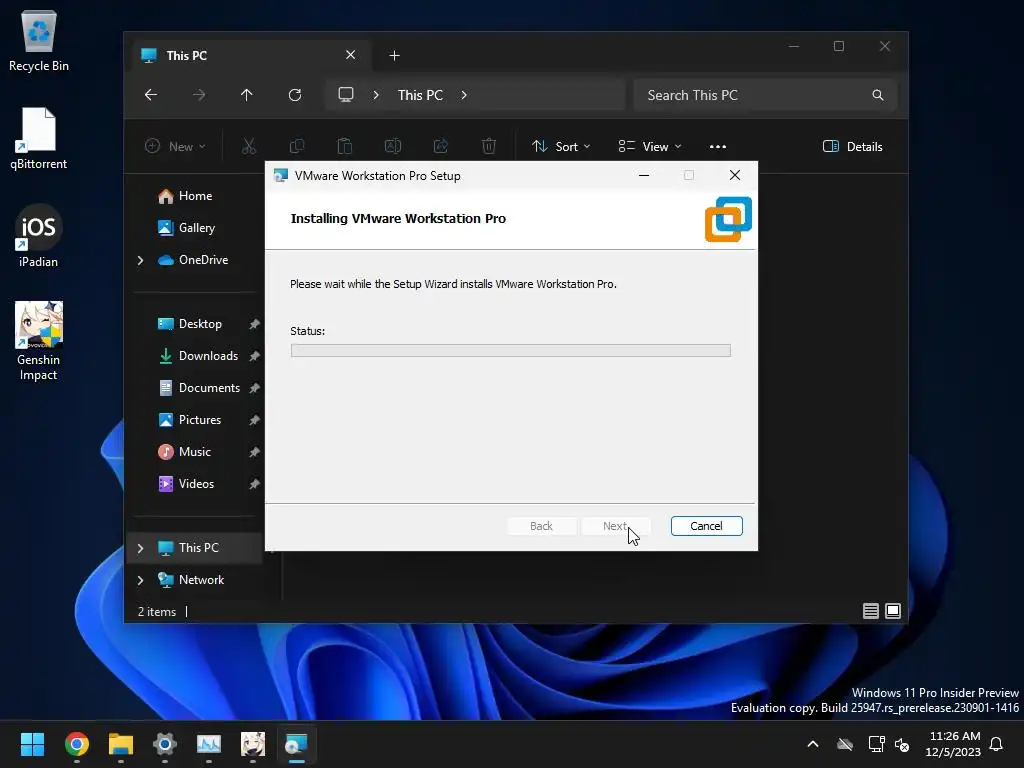This screenshot has height=768, width=1024.
Task: Cancel the VMware Workstation Pro installation
Action: (x=706, y=526)
